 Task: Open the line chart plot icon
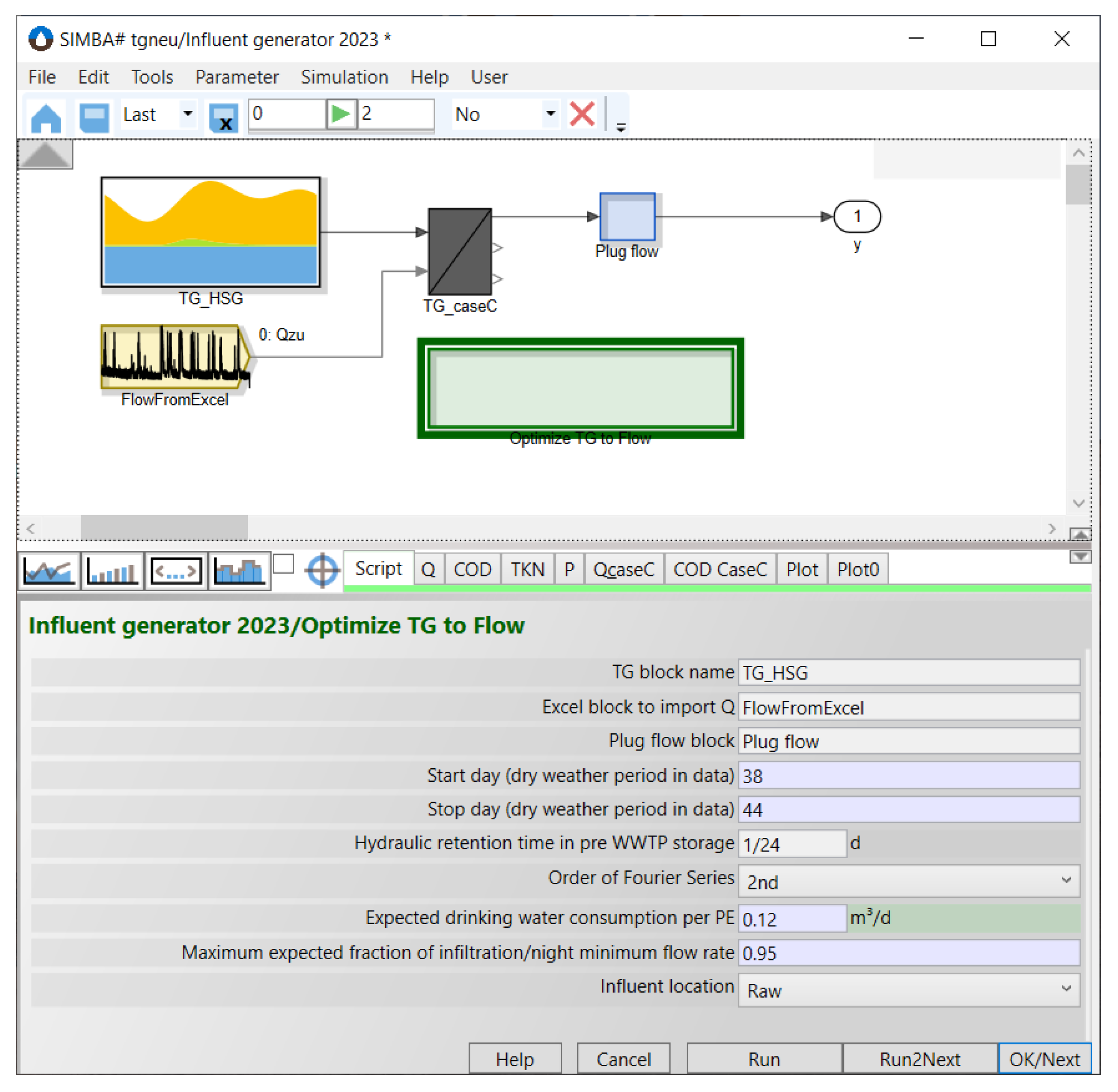tap(49, 571)
